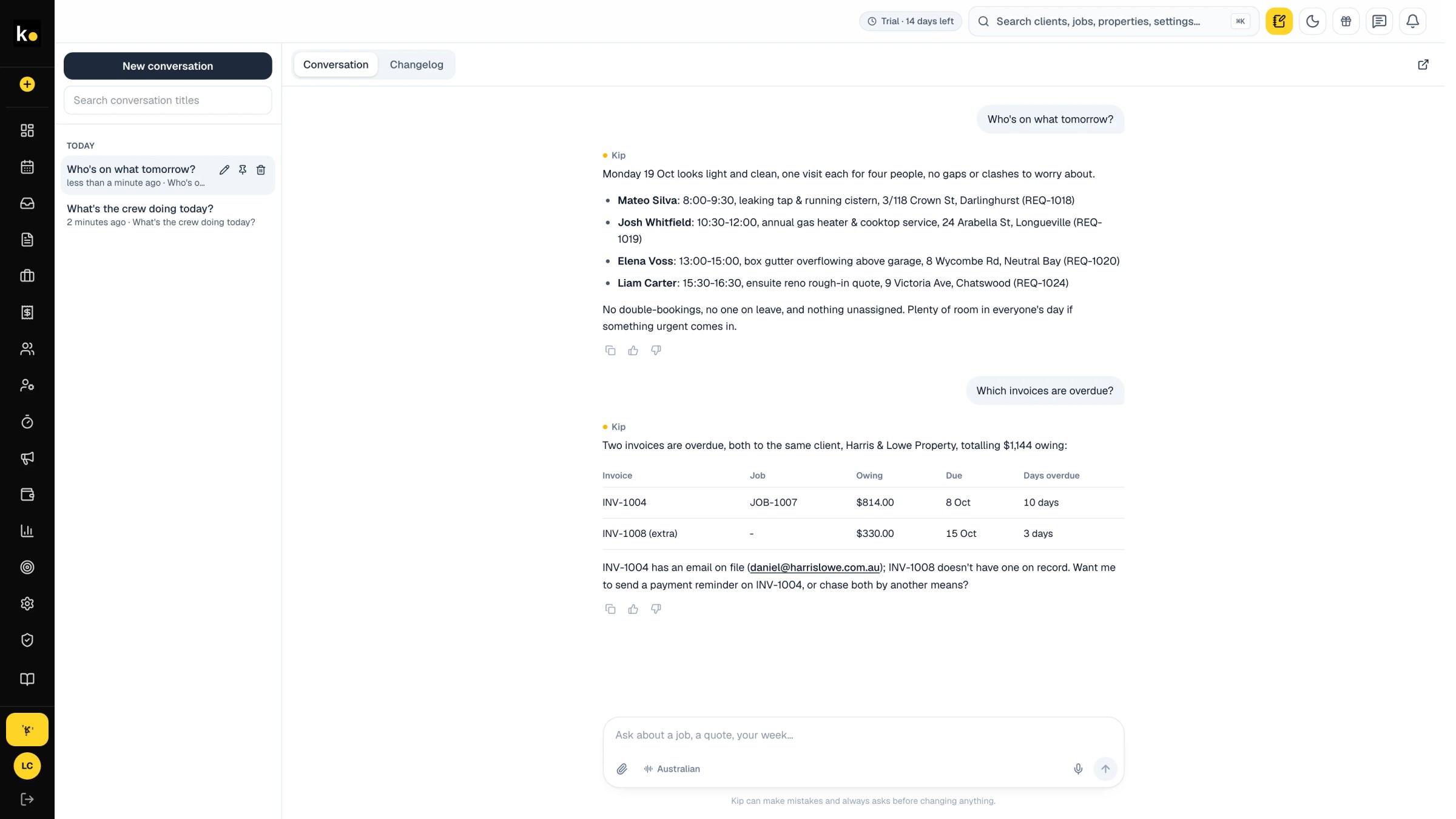Open the briefcase jobs icon in sidebar
The width and height of the screenshot is (1456, 819).
coord(27,276)
